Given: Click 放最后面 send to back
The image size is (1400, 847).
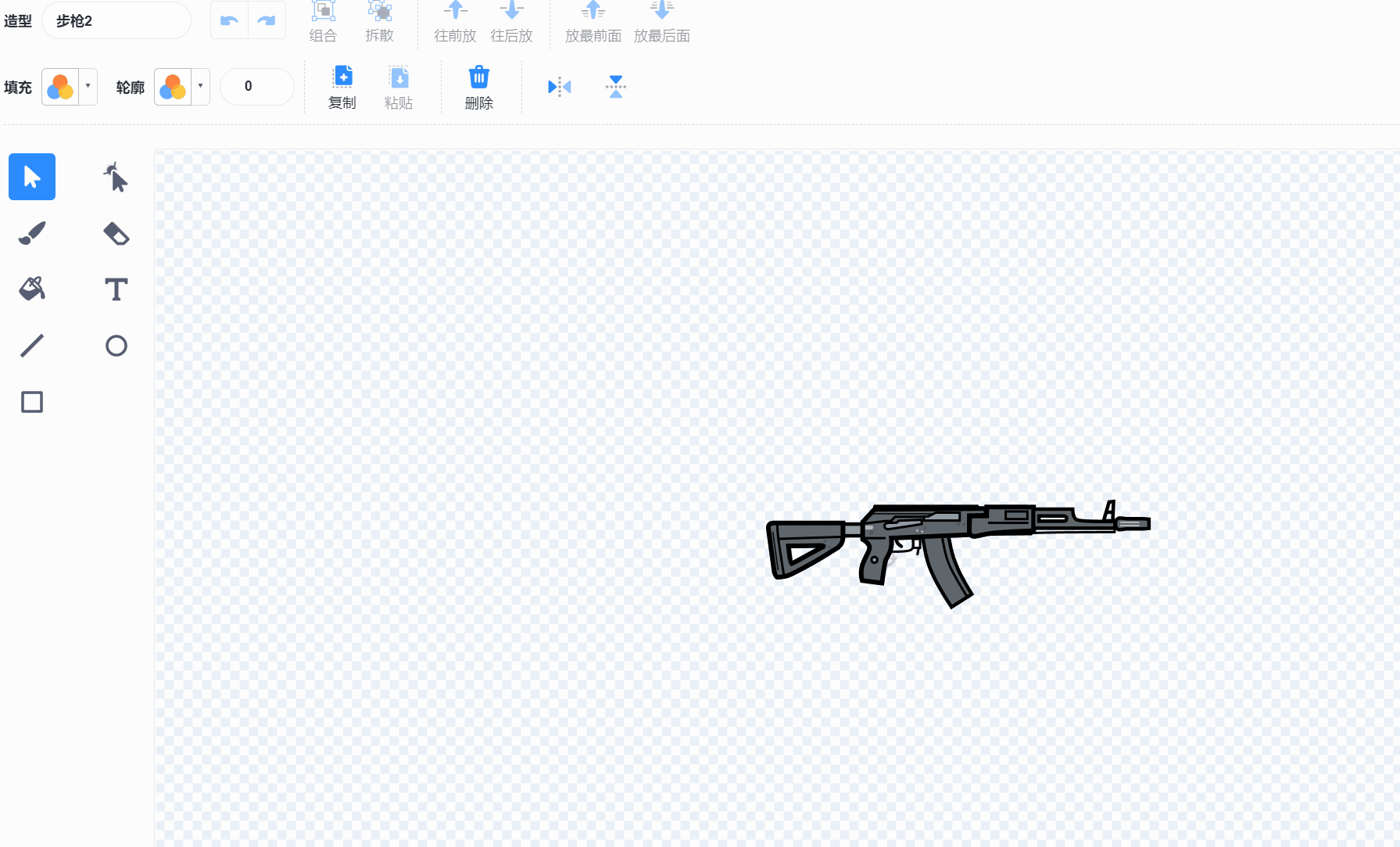Looking at the screenshot, I should 661,22.
